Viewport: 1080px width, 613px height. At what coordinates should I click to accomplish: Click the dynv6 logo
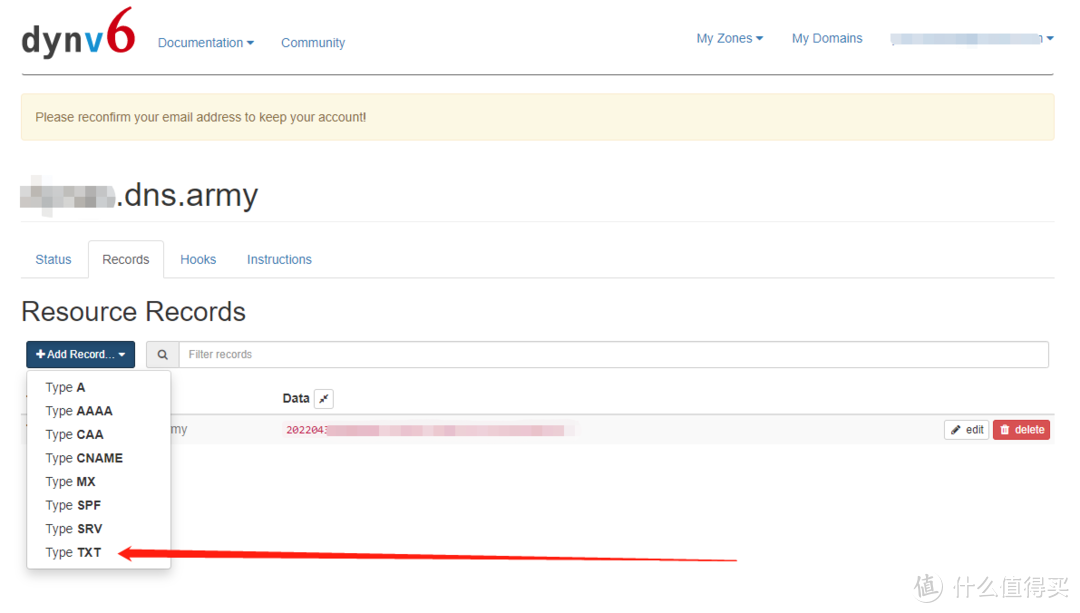[78, 32]
